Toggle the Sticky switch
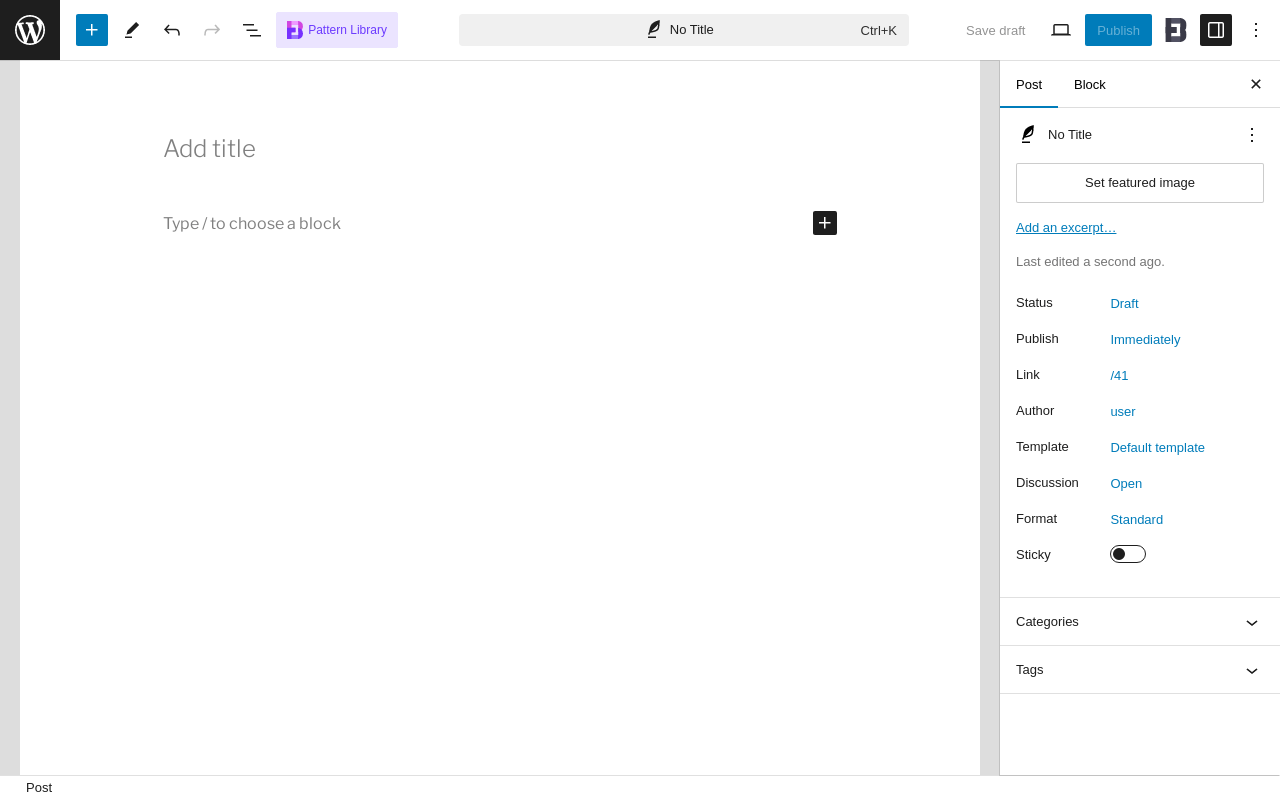Viewport: 1280px width, 800px height. point(1128,554)
